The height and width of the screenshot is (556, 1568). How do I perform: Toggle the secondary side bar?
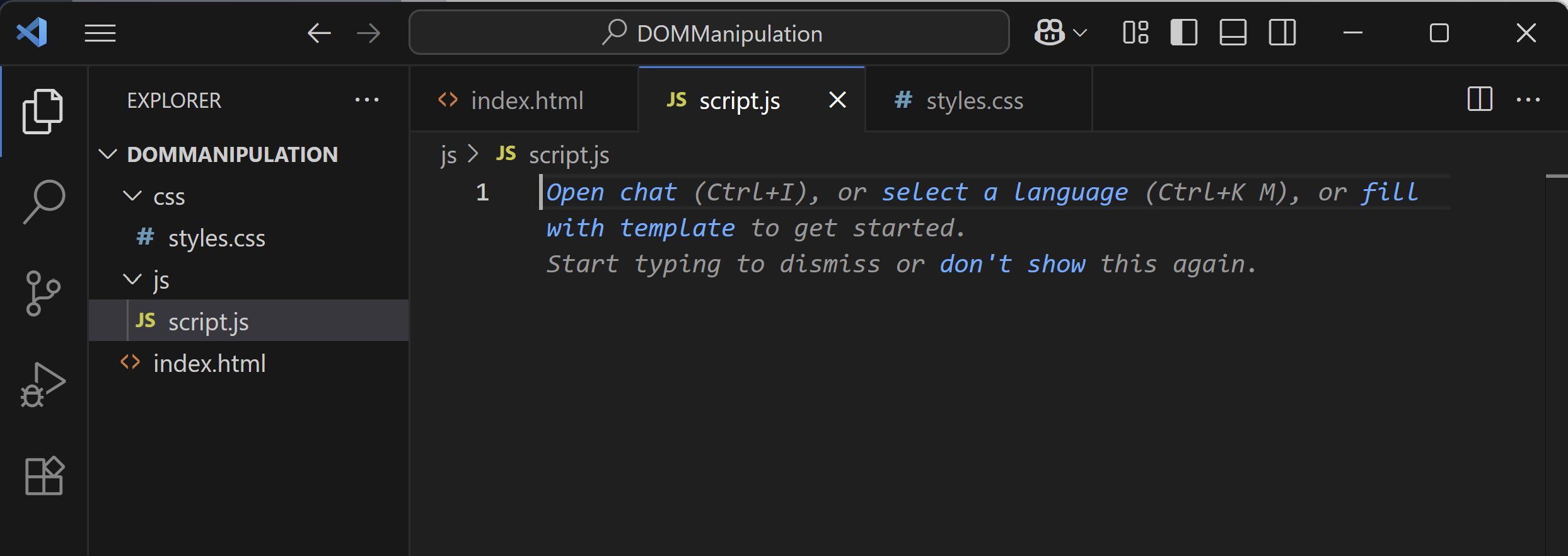point(1282,33)
